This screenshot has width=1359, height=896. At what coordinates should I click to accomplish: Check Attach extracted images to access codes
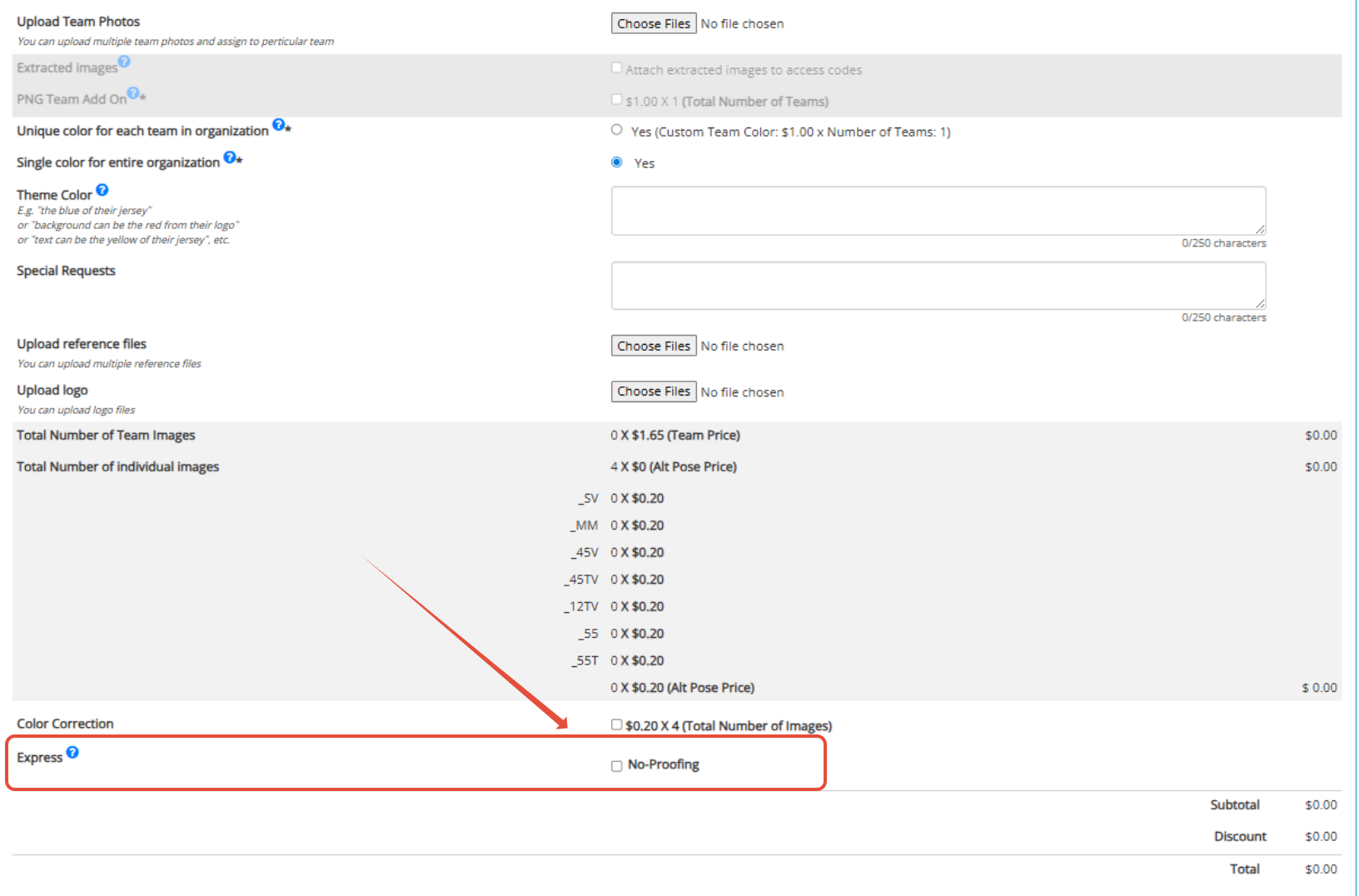617,67
